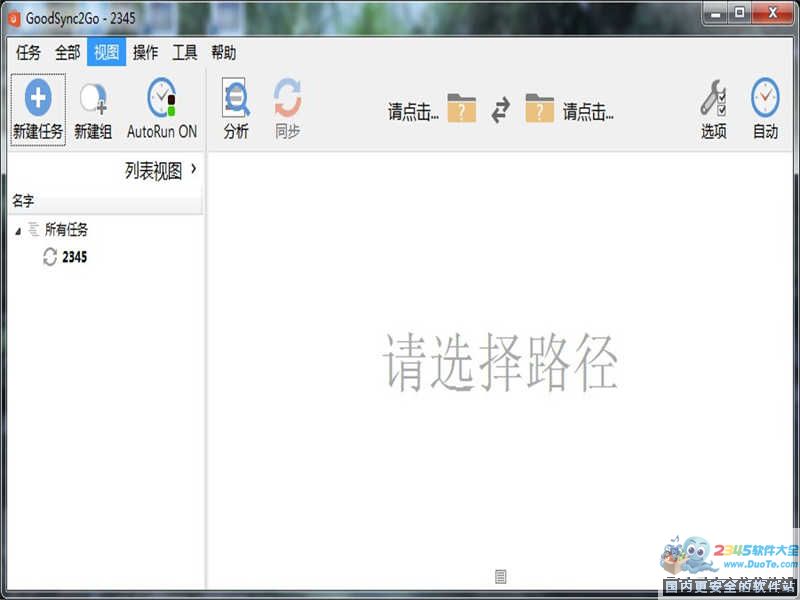Click the small log icon at bottom center
The image size is (800, 600).
pos(501,577)
